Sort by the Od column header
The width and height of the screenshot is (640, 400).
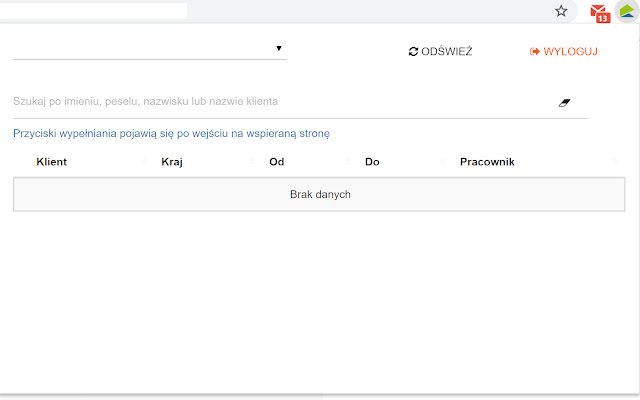pyautogui.click(x=276, y=162)
